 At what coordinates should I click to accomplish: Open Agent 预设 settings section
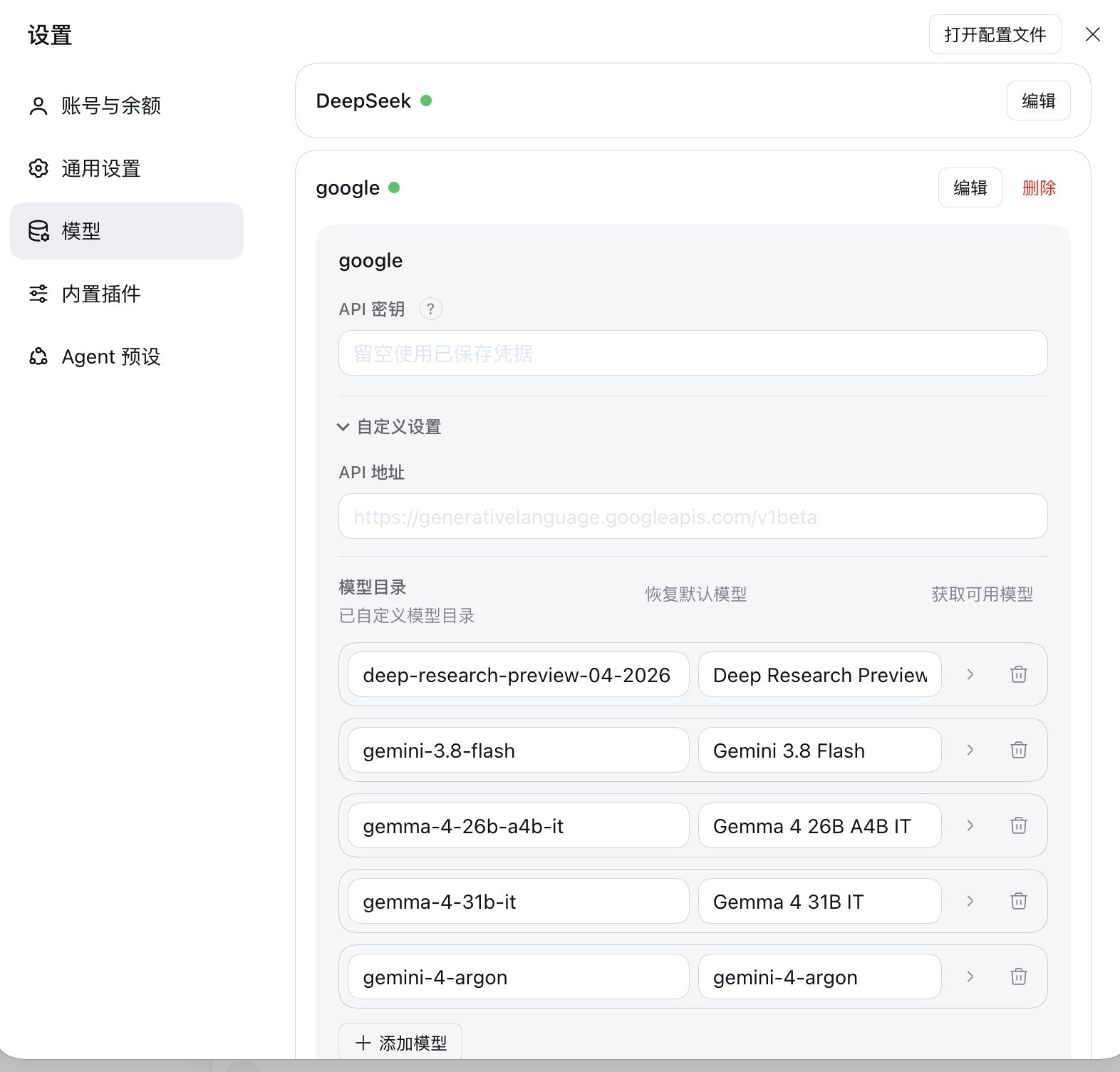click(127, 356)
